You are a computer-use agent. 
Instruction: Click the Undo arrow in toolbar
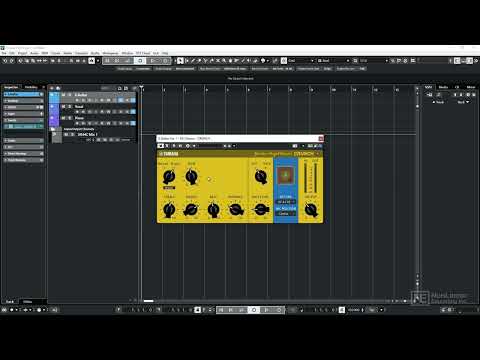click(5, 61)
